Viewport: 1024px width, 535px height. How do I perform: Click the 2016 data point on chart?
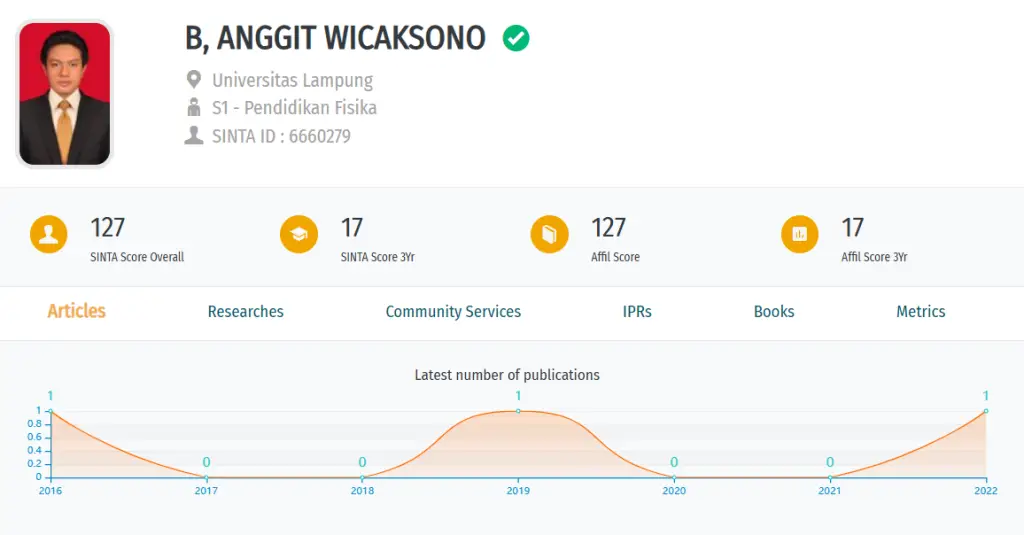point(51,411)
